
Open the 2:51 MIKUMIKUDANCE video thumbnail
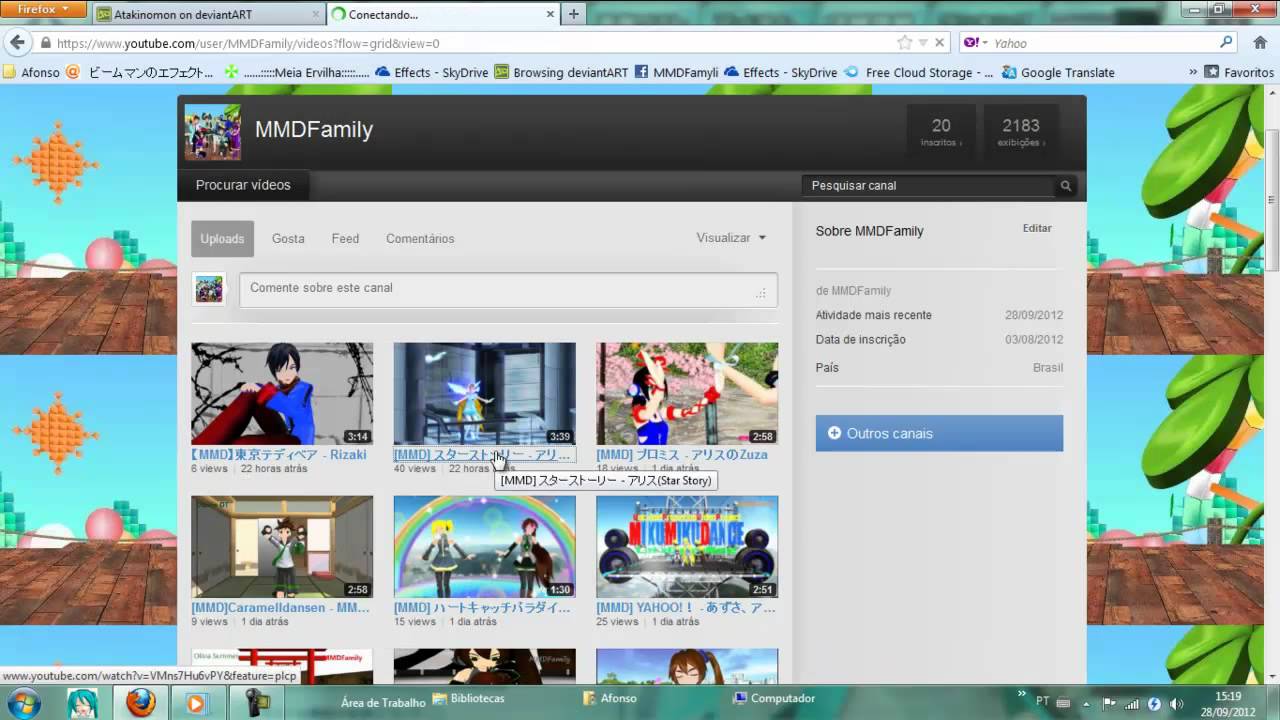click(687, 547)
